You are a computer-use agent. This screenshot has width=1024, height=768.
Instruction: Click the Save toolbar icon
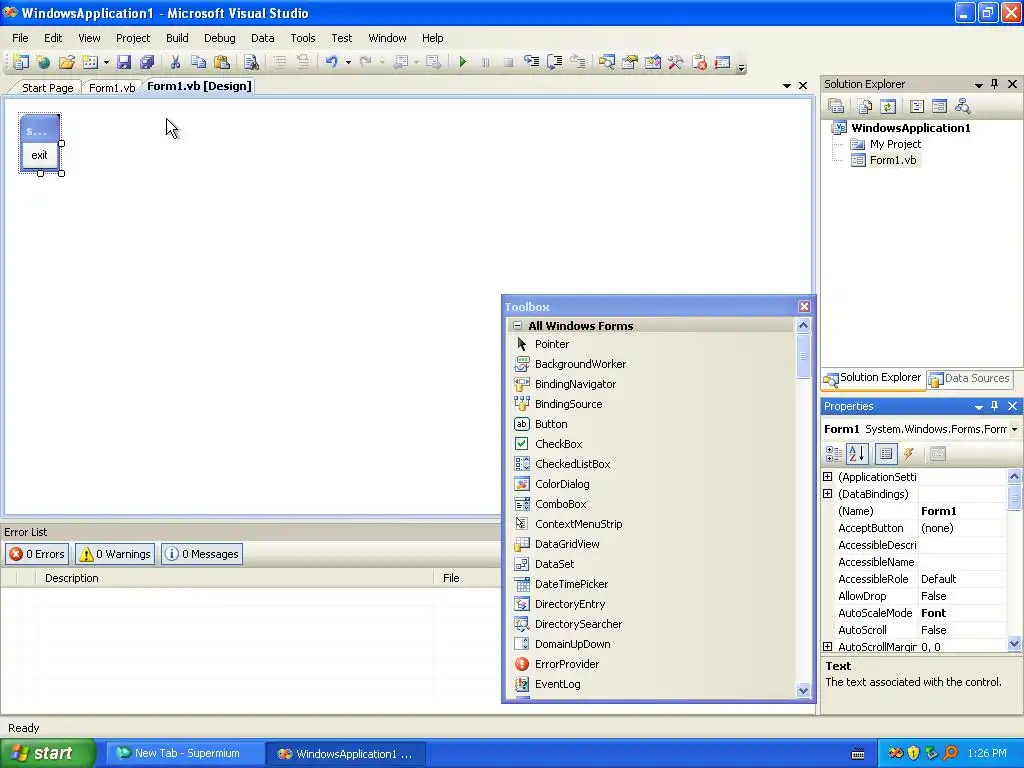(x=124, y=62)
